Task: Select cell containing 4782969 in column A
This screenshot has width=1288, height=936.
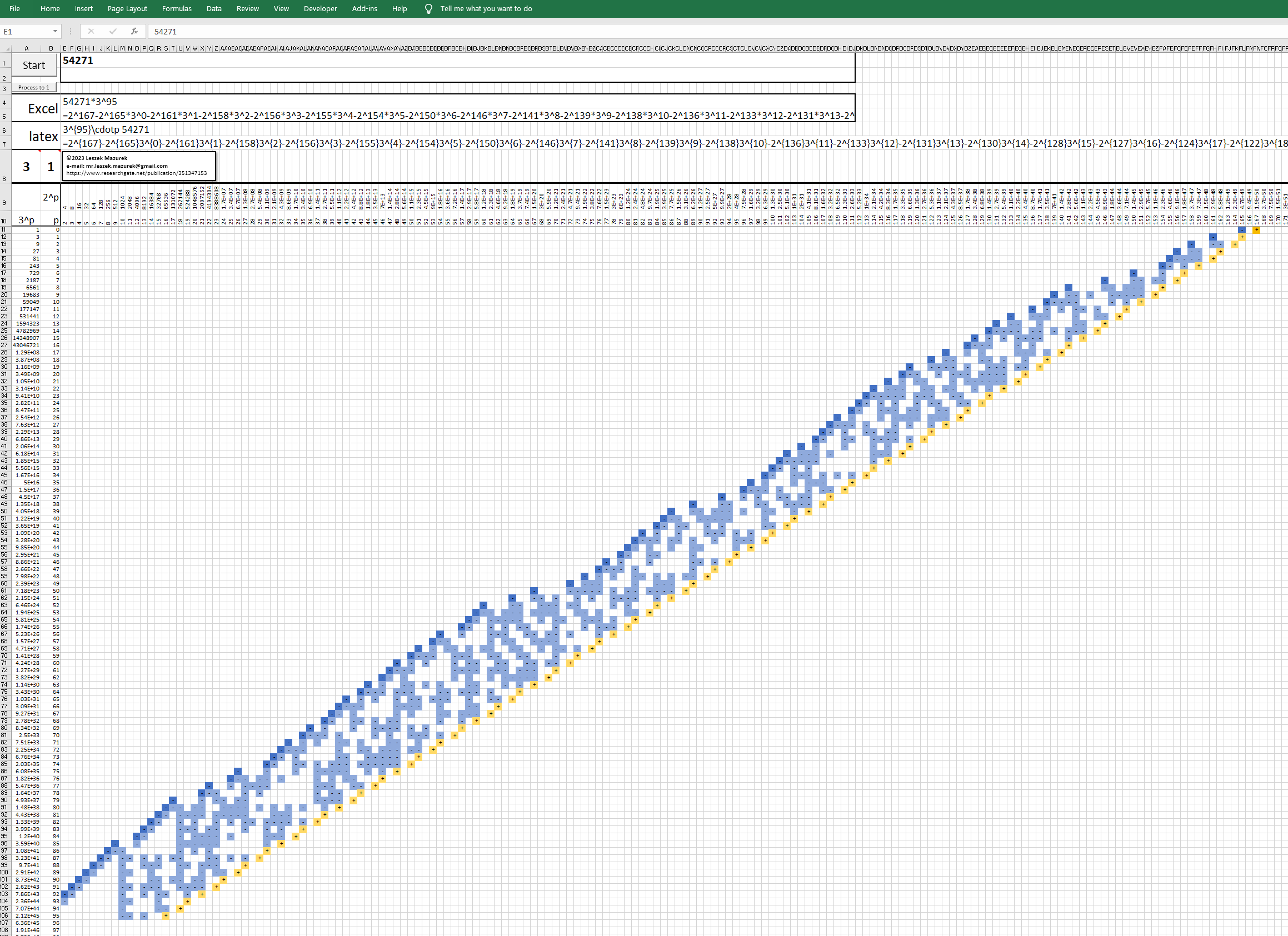Action: pyautogui.click(x=26, y=331)
